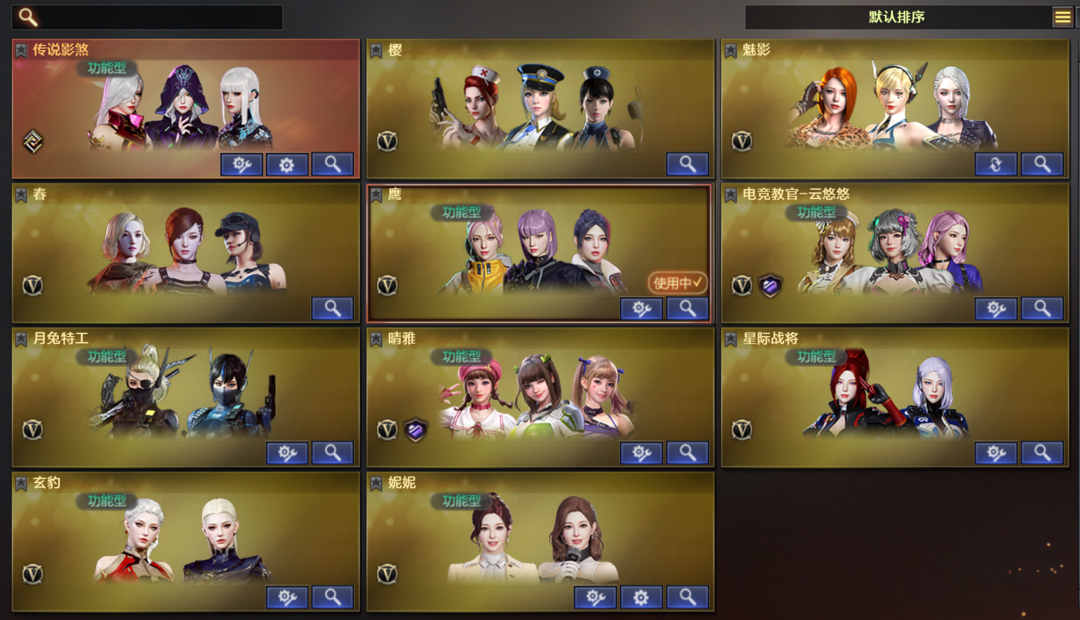Click the search input field

147,17
